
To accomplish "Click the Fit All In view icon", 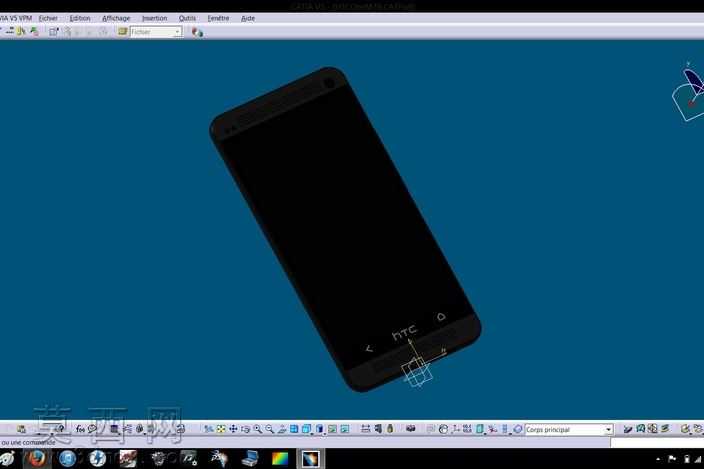I will click(221, 429).
